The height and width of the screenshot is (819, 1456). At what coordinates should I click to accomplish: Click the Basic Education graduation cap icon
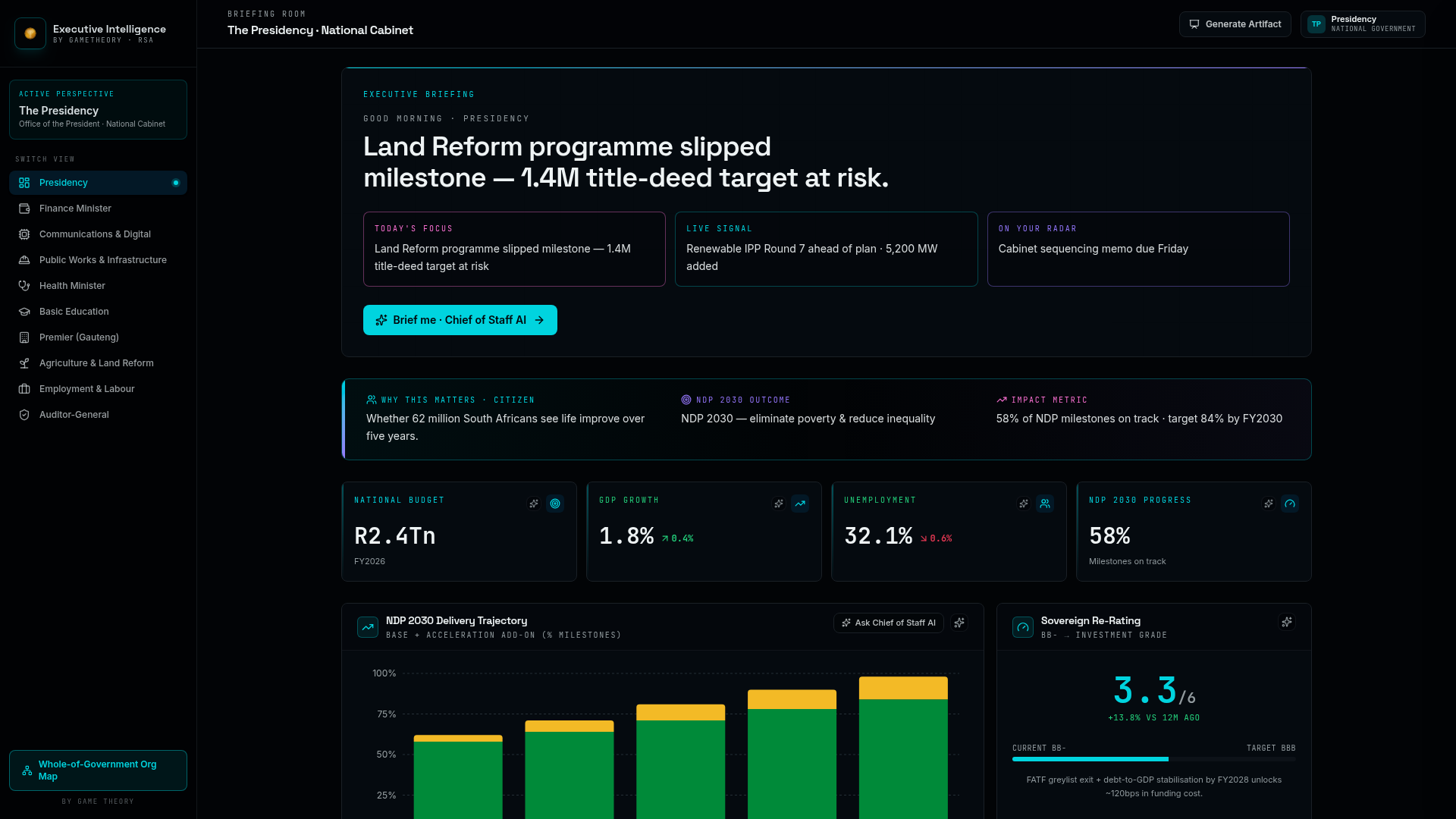point(24,312)
